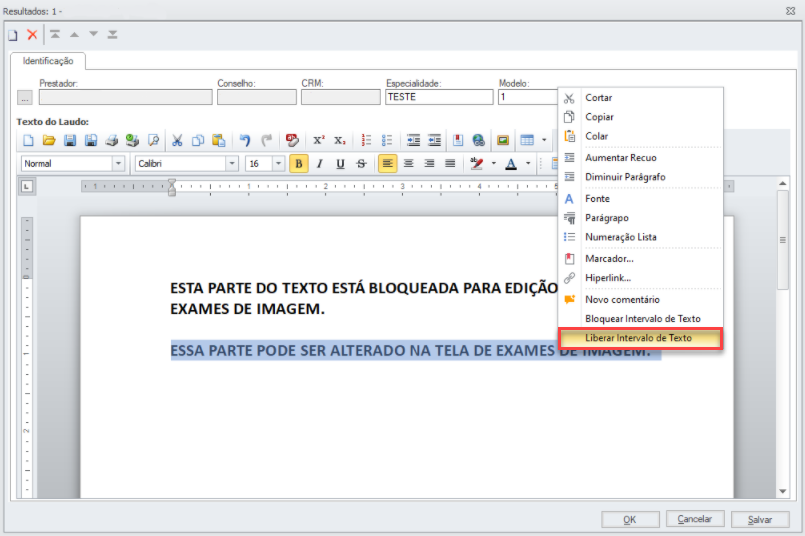The image size is (805, 536).
Task: Click the Redo arrow icon
Action: point(266,140)
